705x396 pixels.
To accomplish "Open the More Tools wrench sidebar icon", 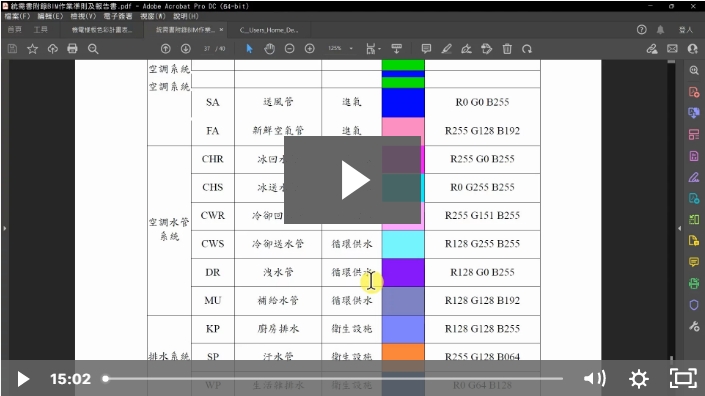I will click(694, 326).
